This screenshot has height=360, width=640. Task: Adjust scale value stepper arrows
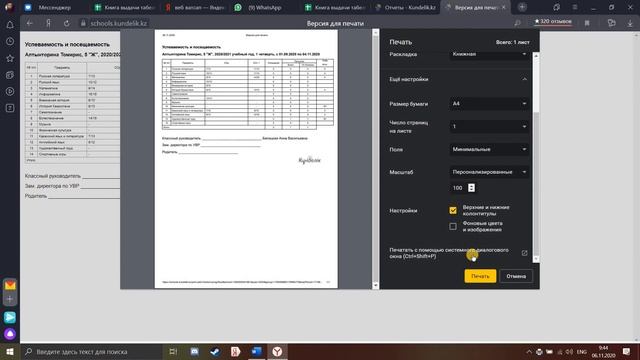(471, 188)
